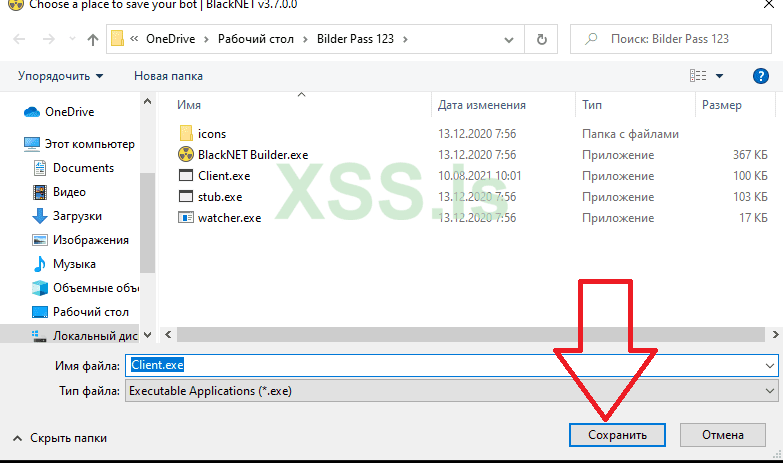The image size is (783, 463).
Task: Refresh the current folder view
Action: (x=541, y=39)
